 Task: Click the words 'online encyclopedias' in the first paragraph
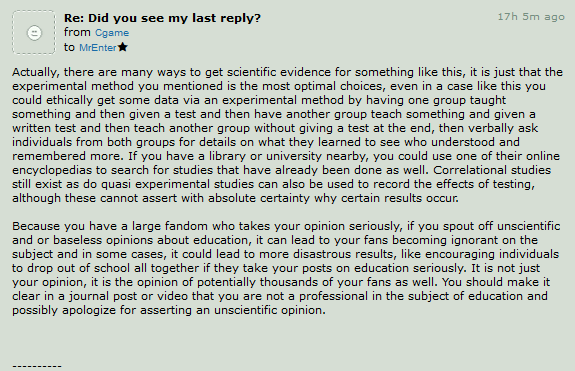(286, 163)
